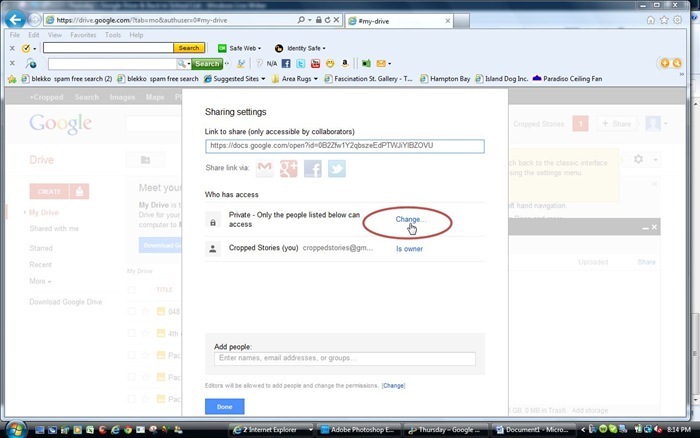
Task: Open browser Tools gear icon
Action: 677,20
